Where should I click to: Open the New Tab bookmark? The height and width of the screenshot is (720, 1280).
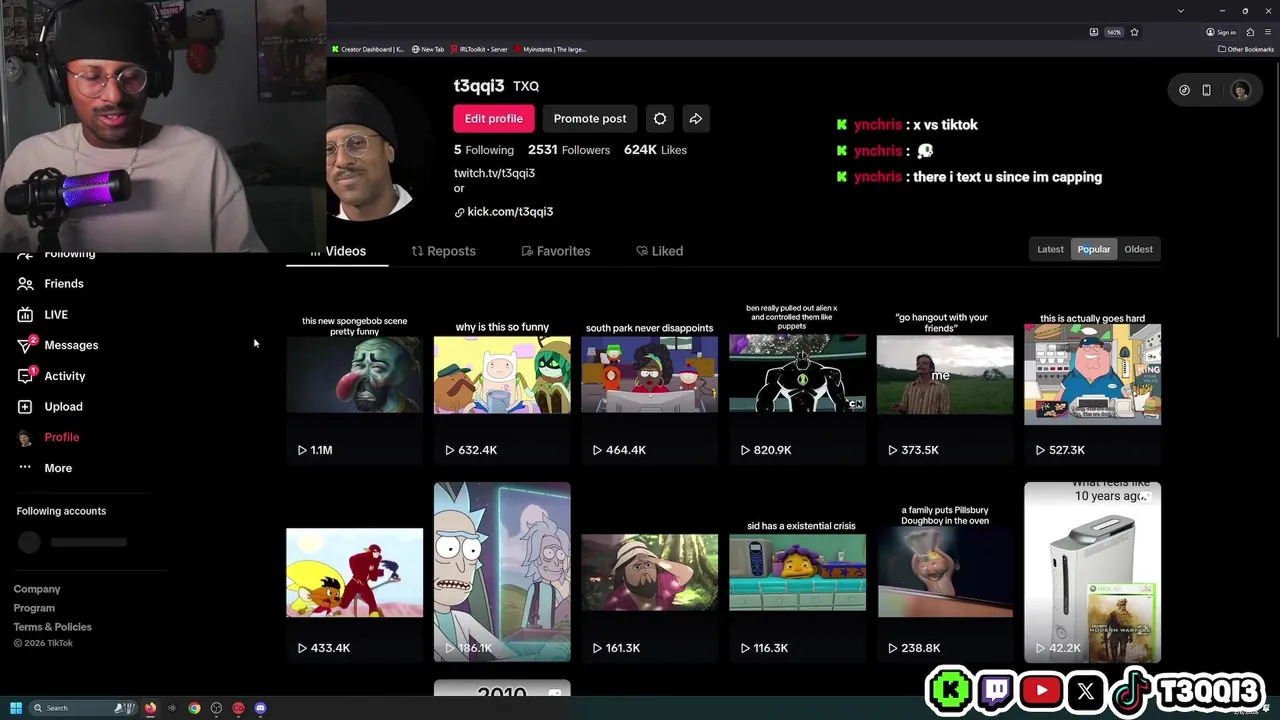tap(428, 49)
